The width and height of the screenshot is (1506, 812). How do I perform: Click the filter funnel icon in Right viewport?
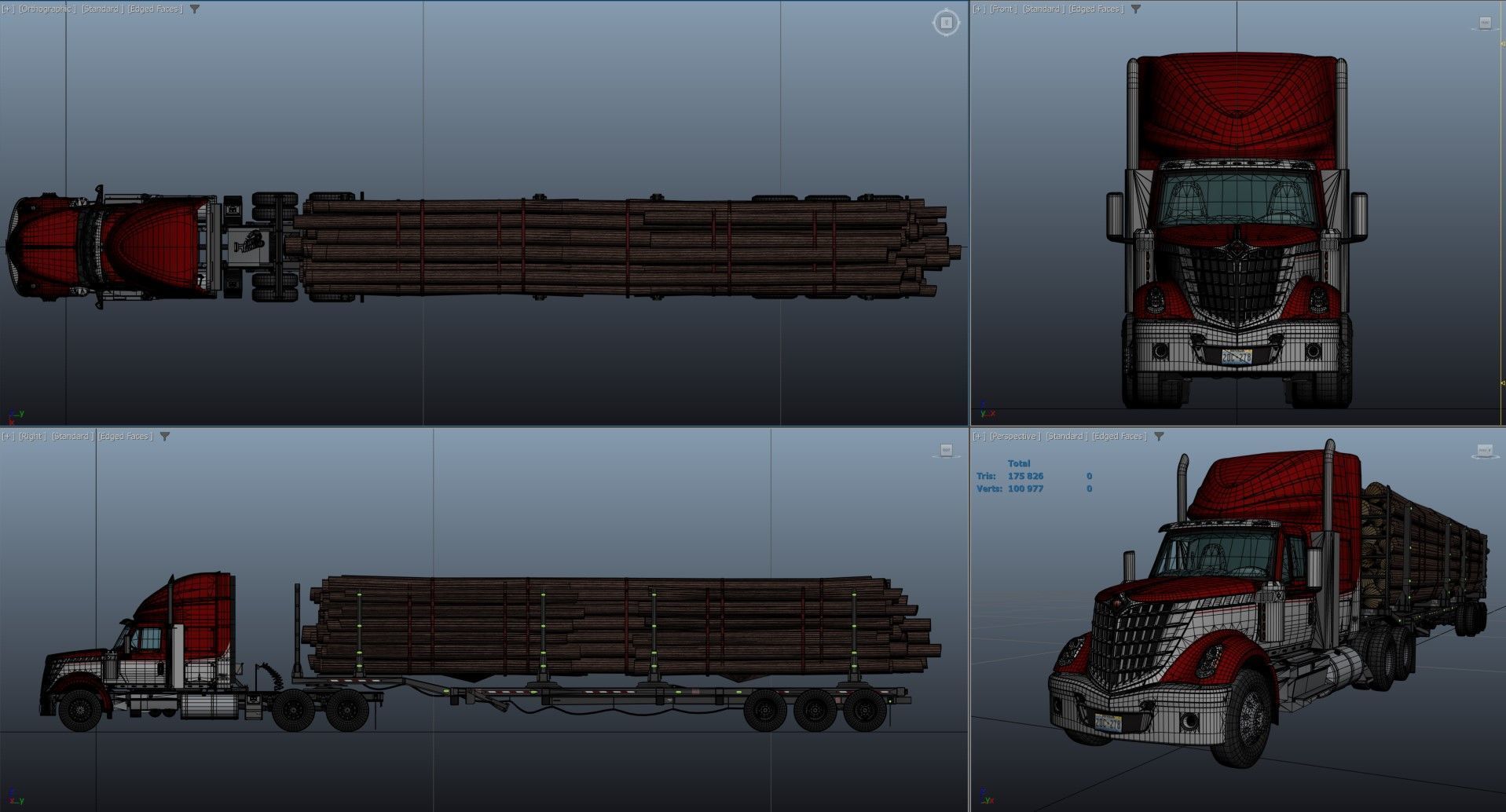pyautogui.click(x=165, y=437)
